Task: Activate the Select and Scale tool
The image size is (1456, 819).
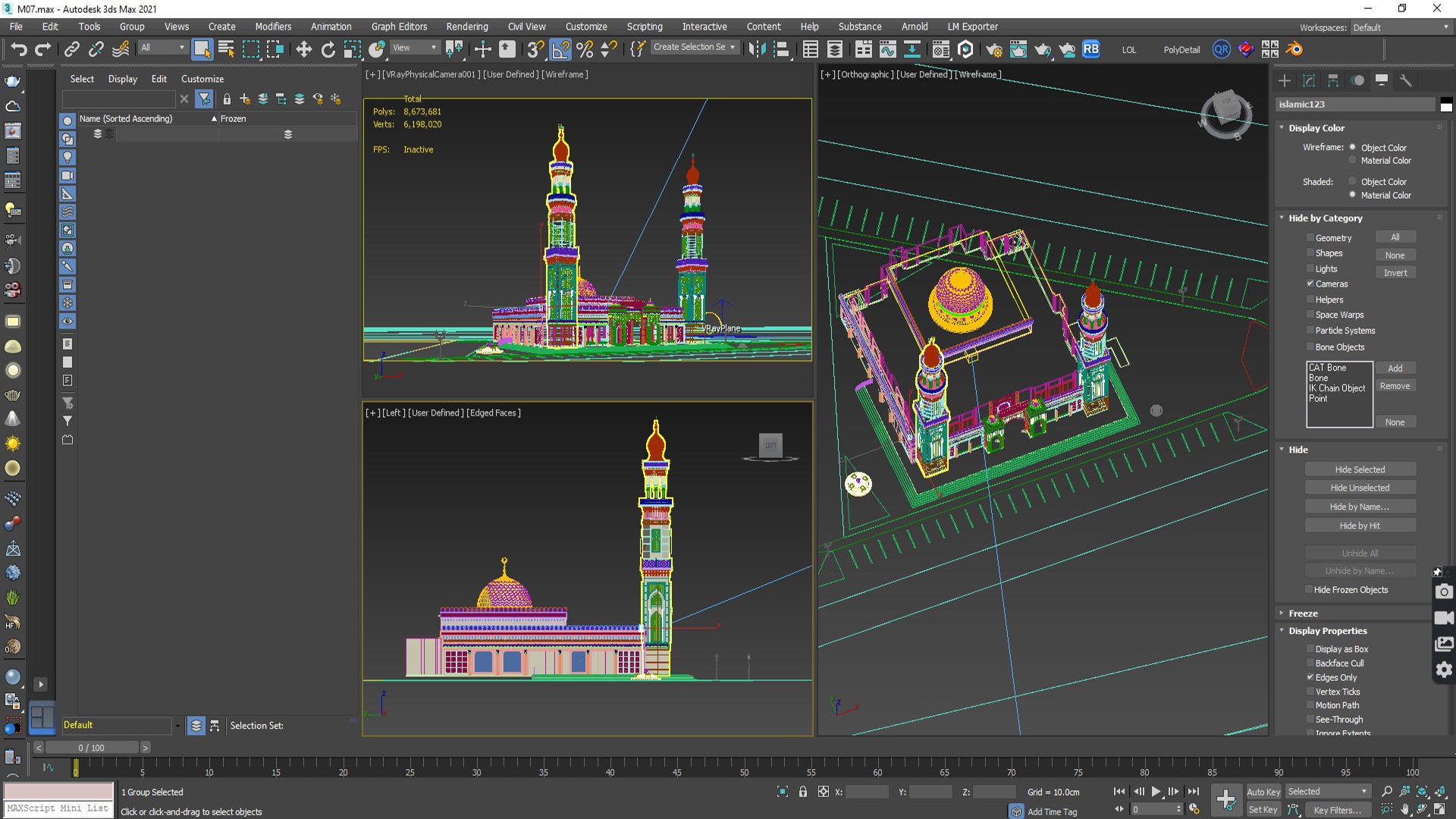Action: [352, 49]
